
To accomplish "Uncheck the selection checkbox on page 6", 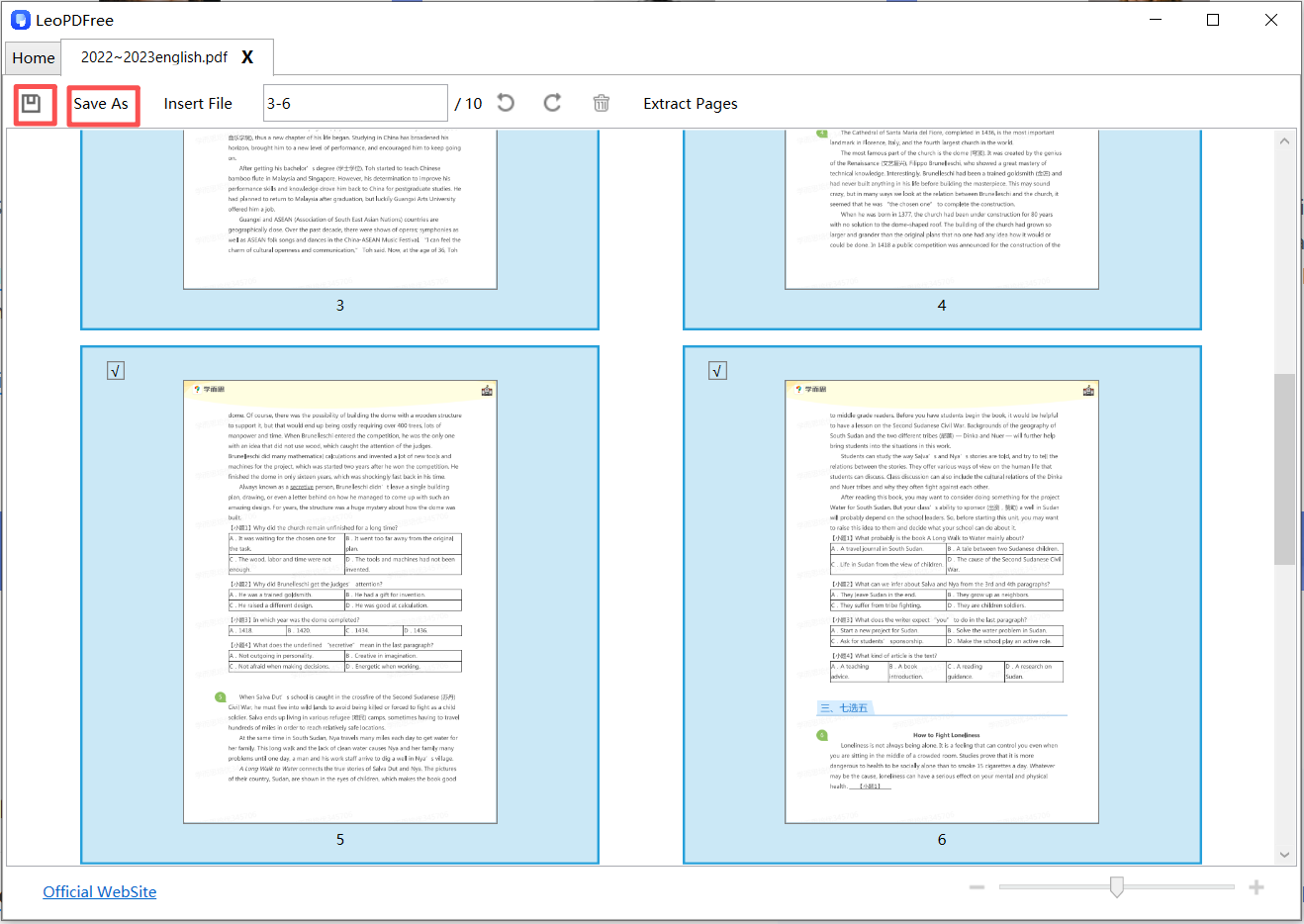I will [x=717, y=369].
